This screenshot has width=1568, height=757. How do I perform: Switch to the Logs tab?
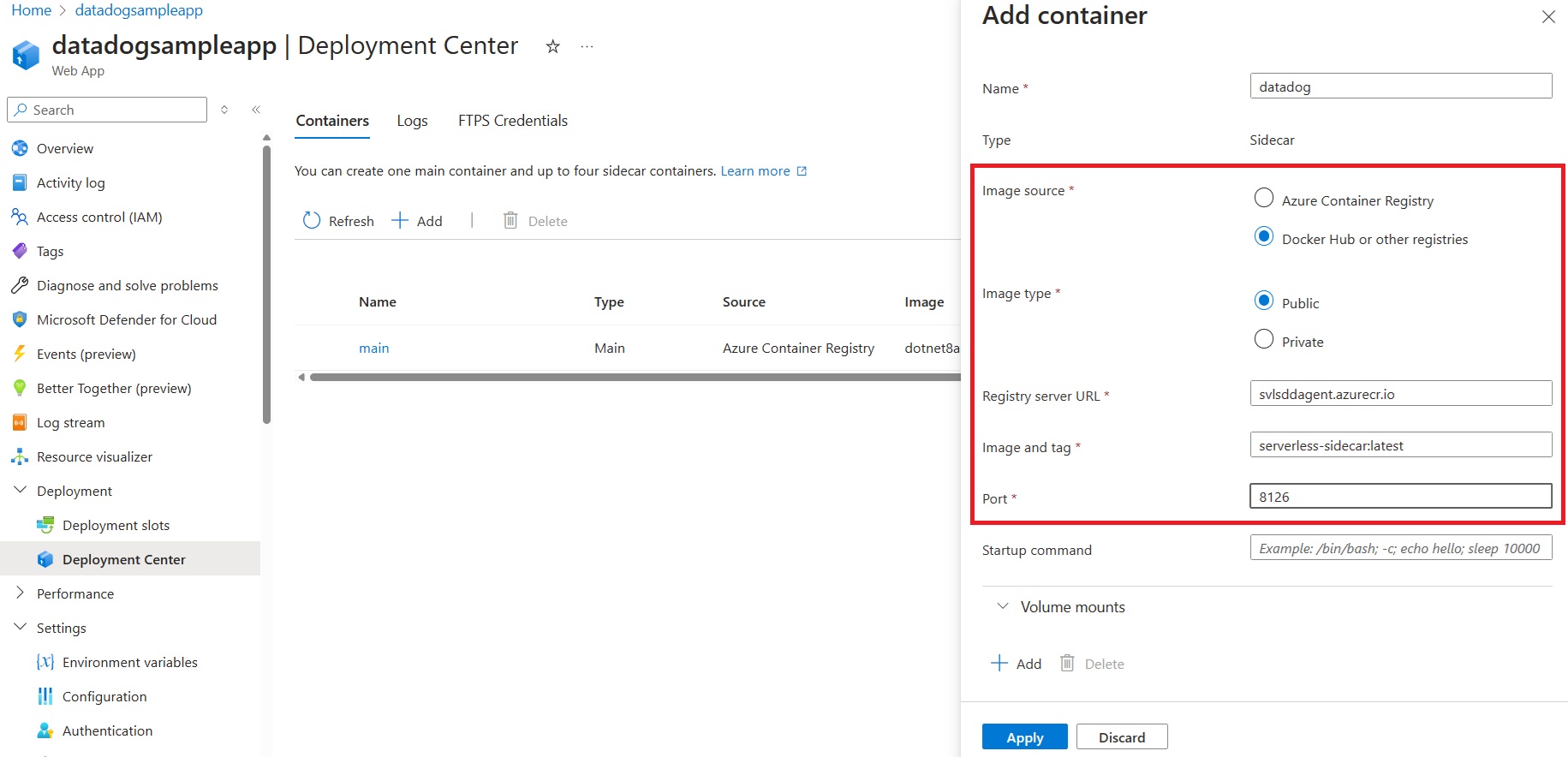point(412,121)
